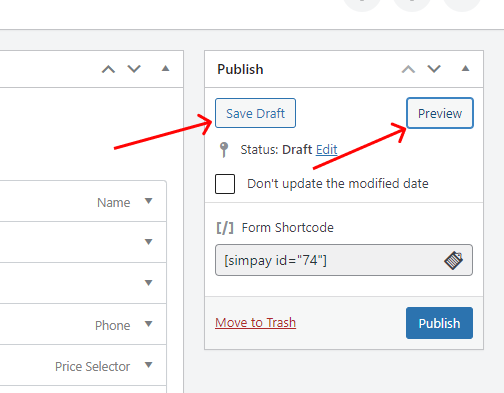Publish the payment form
This screenshot has height=393, width=504.
click(439, 323)
